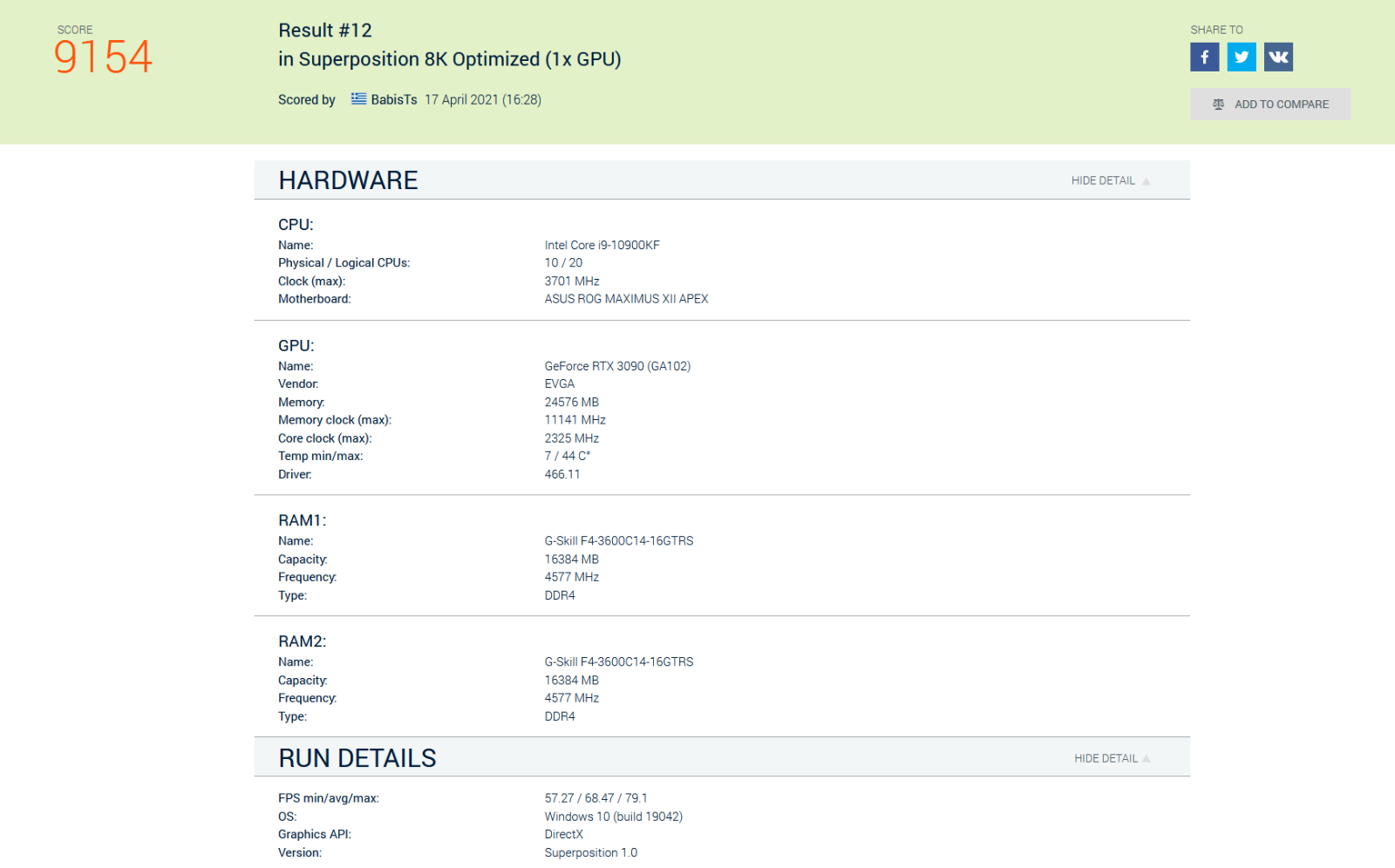Select the CPU name Intel Core i9-10900KF
The image size is (1395, 868).
[x=602, y=245]
